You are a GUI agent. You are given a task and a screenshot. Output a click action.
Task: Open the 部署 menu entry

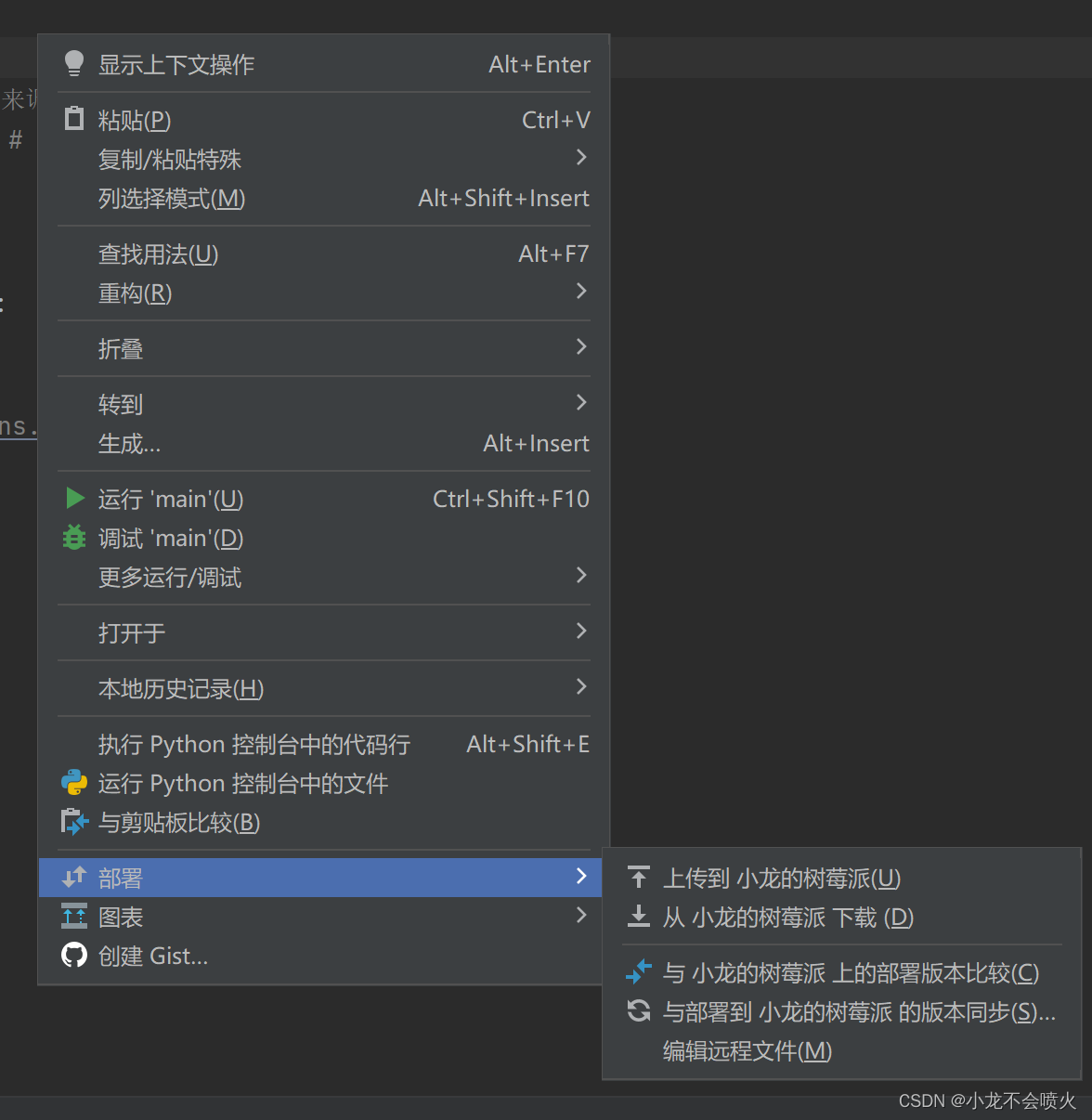pyautogui.click(x=320, y=878)
